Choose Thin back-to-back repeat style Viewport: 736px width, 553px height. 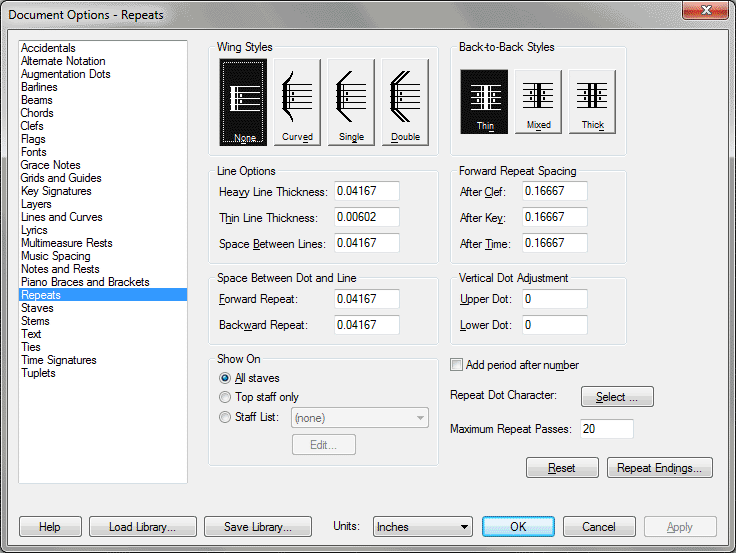tap(484, 101)
